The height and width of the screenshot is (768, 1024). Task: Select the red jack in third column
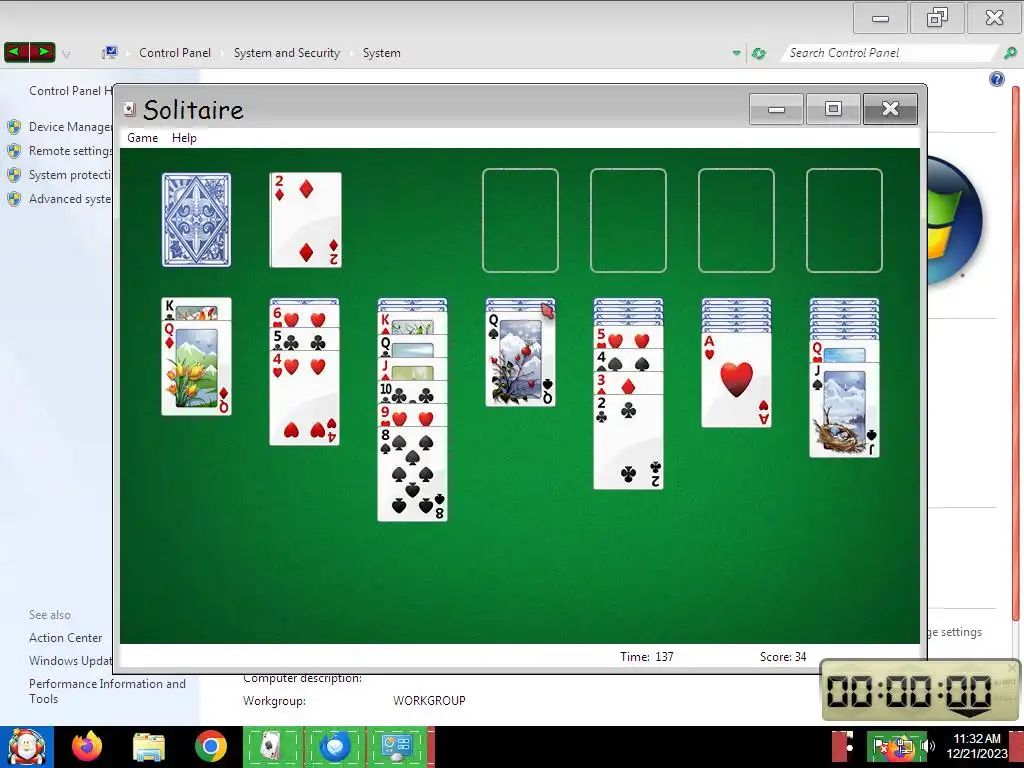pos(413,370)
